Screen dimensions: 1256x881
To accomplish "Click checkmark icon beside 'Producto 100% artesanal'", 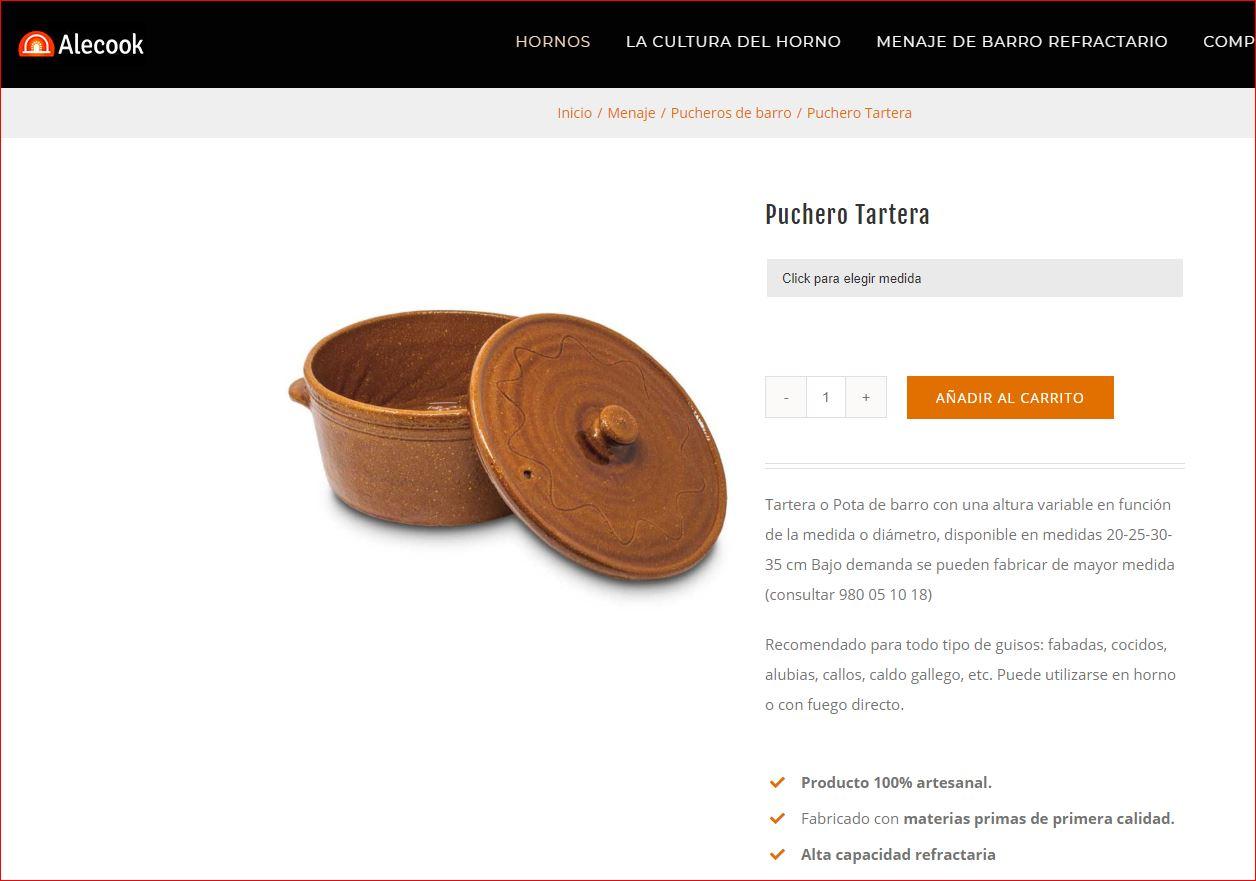I will [x=777, y=782].
